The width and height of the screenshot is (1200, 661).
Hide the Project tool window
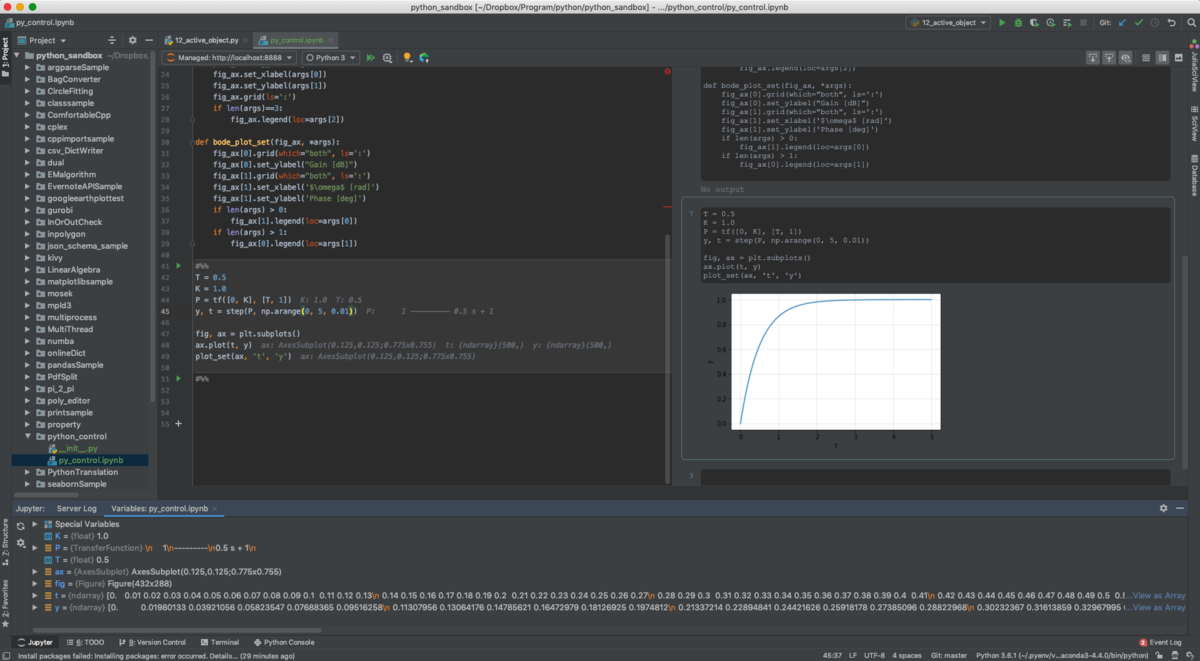click(148, 40)
